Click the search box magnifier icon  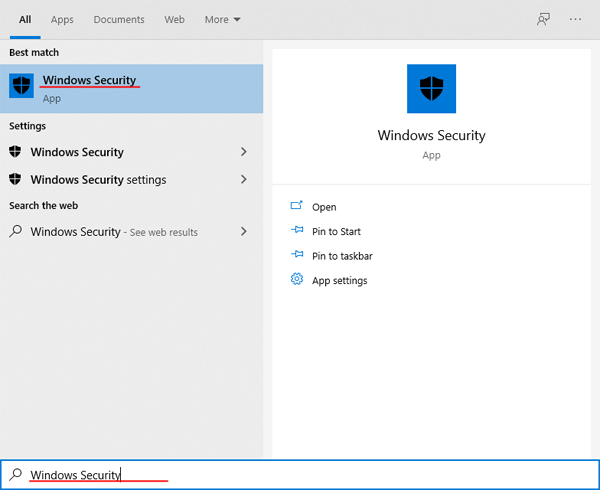coord(16,474)
